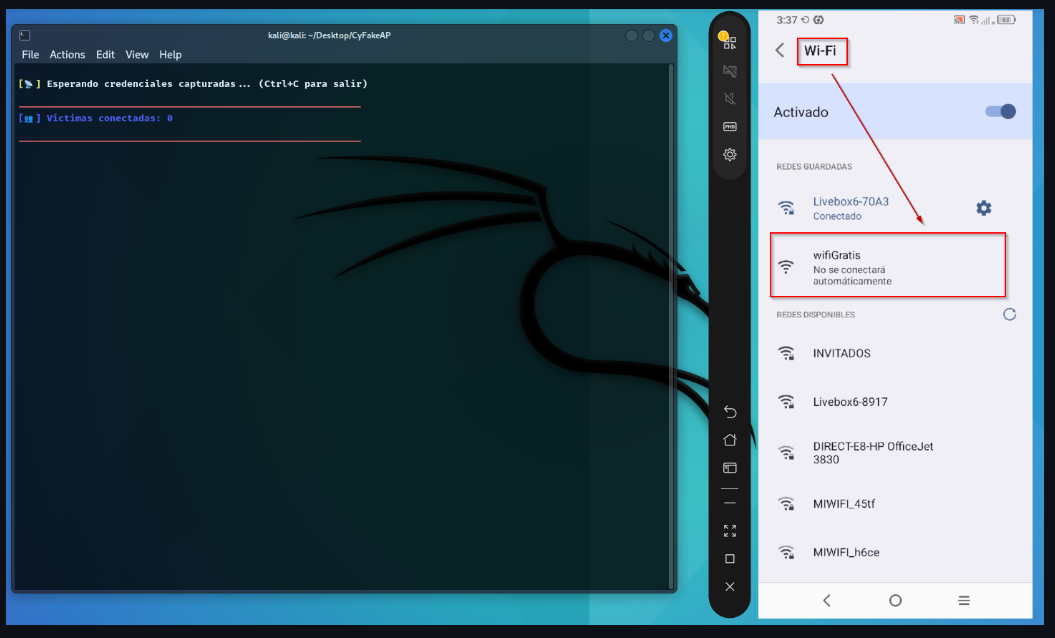The width and height of the screenshot is (1055, 638).
Task: Open the terminal File menu
Action: [30, 55]
